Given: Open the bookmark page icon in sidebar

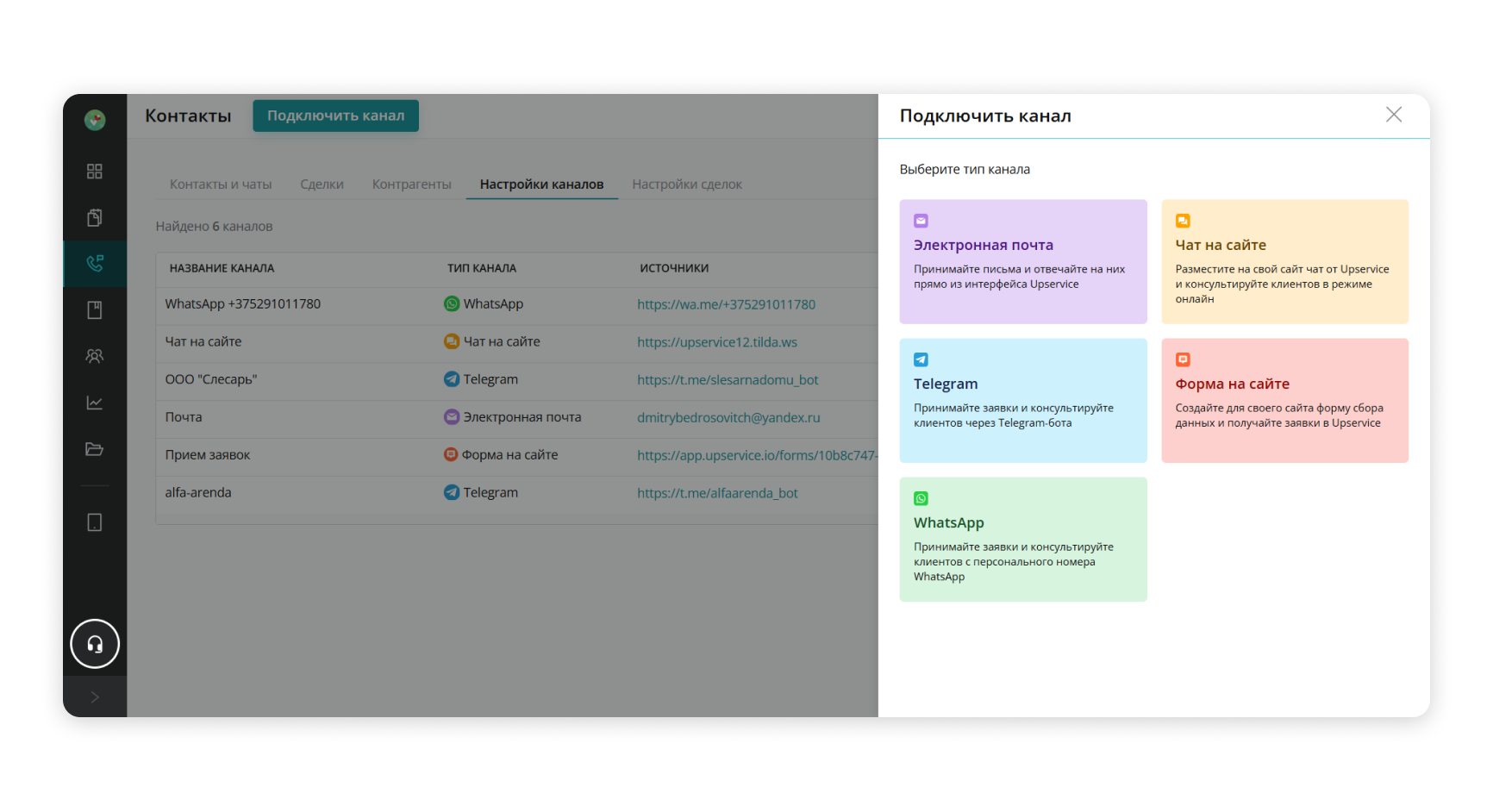Looking at the screenshot, I should 95,310.
